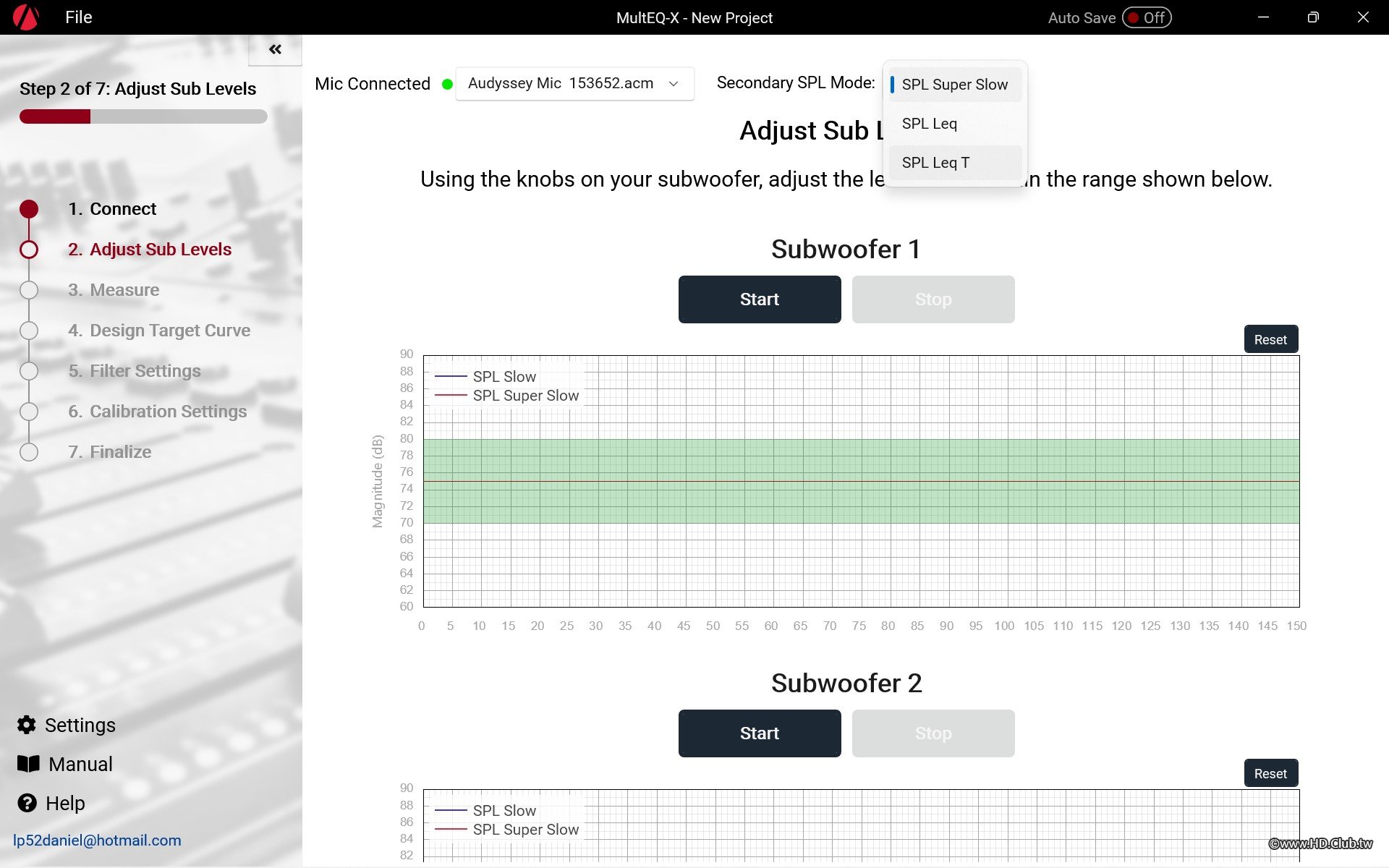This screenshot has height=868, width=1389.
Task: Click the lp52daniel@hotmail.com account link
Action: (97, 841)
